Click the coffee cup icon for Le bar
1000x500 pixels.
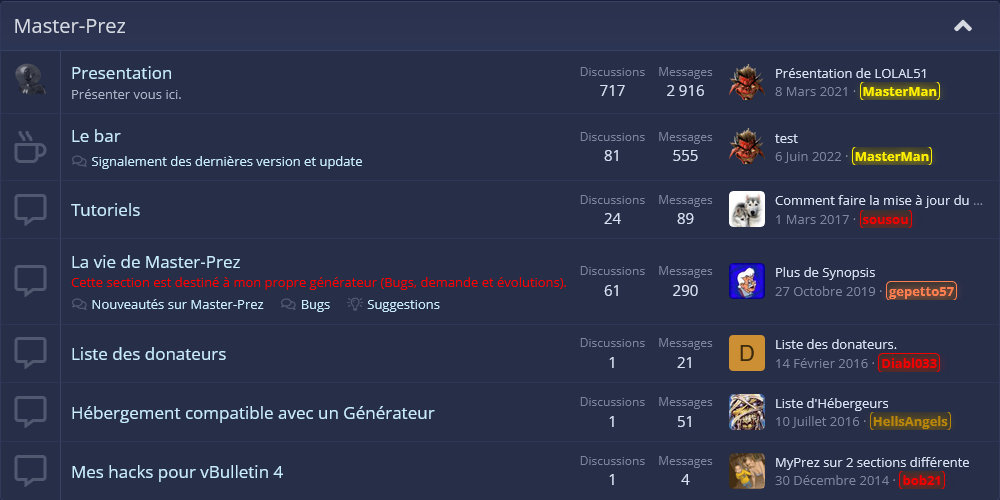(x=30, y=147)
